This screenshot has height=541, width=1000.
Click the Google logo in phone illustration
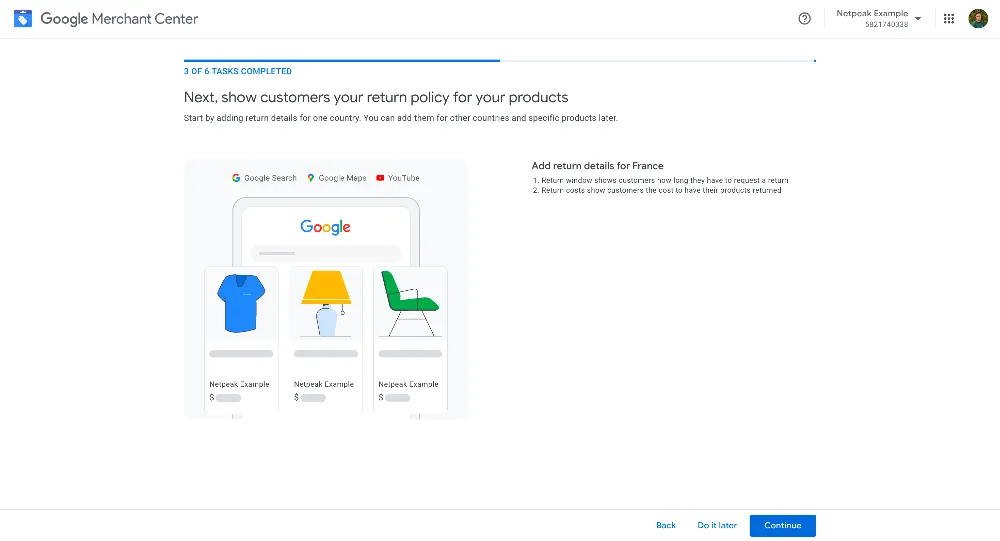point(325,227)
